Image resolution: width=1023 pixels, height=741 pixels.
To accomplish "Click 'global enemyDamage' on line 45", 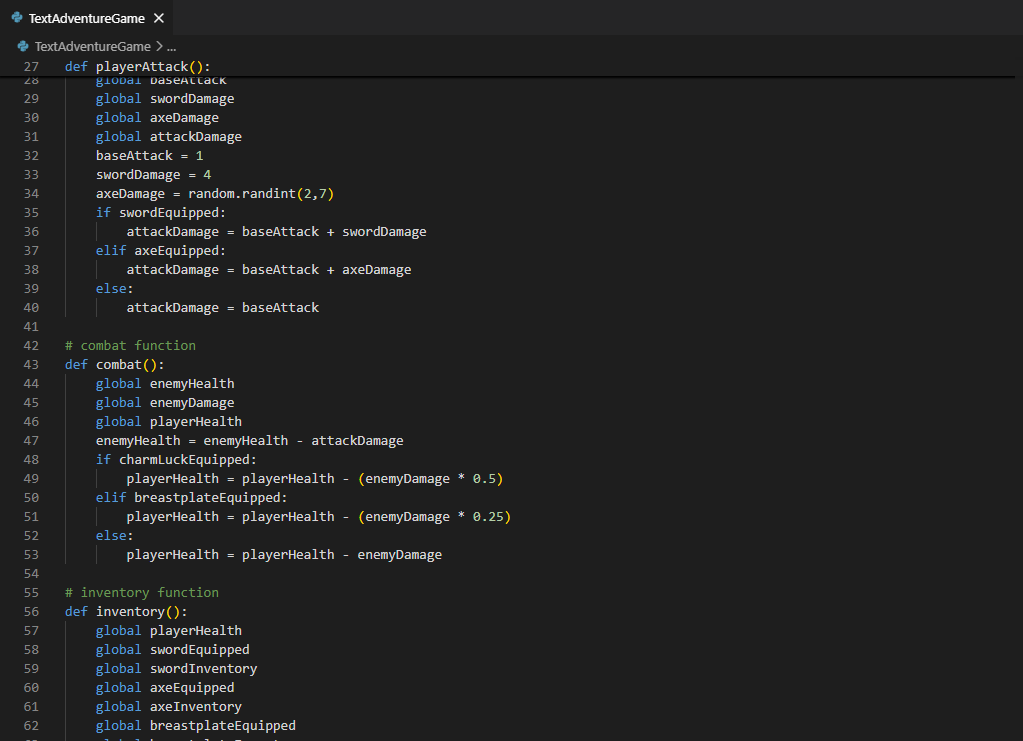I will coord(165,402).
